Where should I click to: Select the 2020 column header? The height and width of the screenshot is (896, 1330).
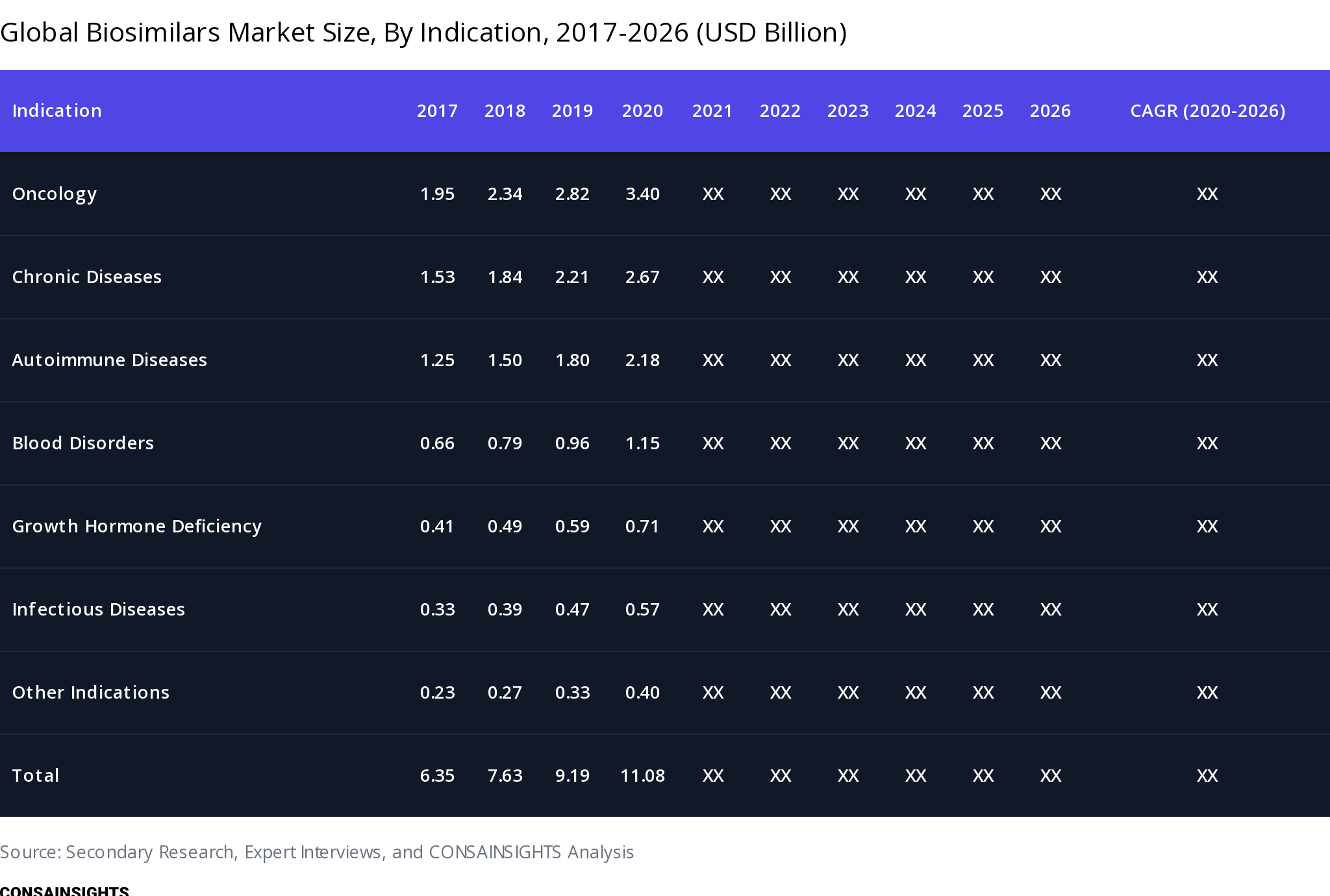643,111
